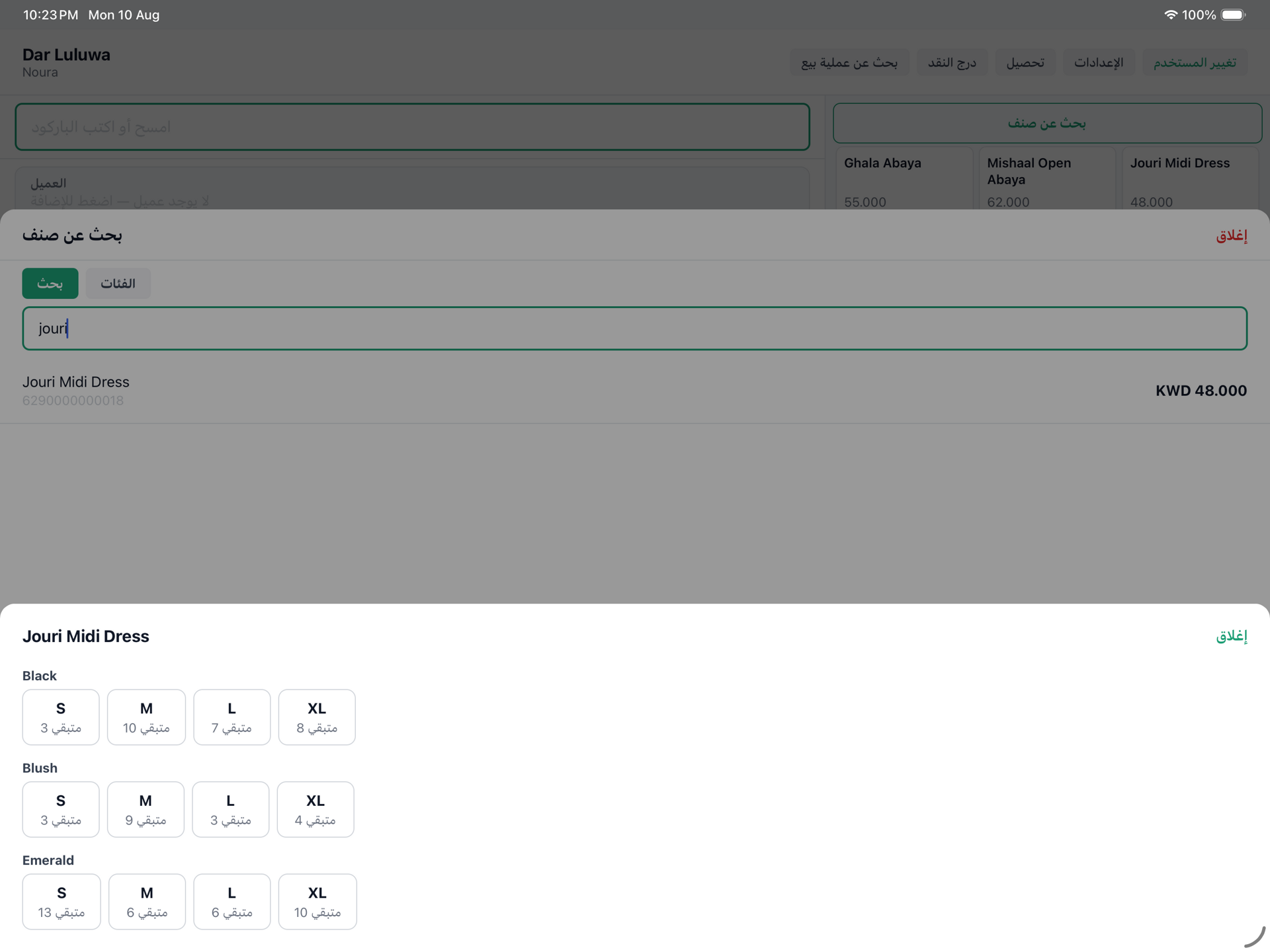Screen dimensions: 1270x952
Task: Choose Blush size XL variant
Action: (x=316, y=809)
